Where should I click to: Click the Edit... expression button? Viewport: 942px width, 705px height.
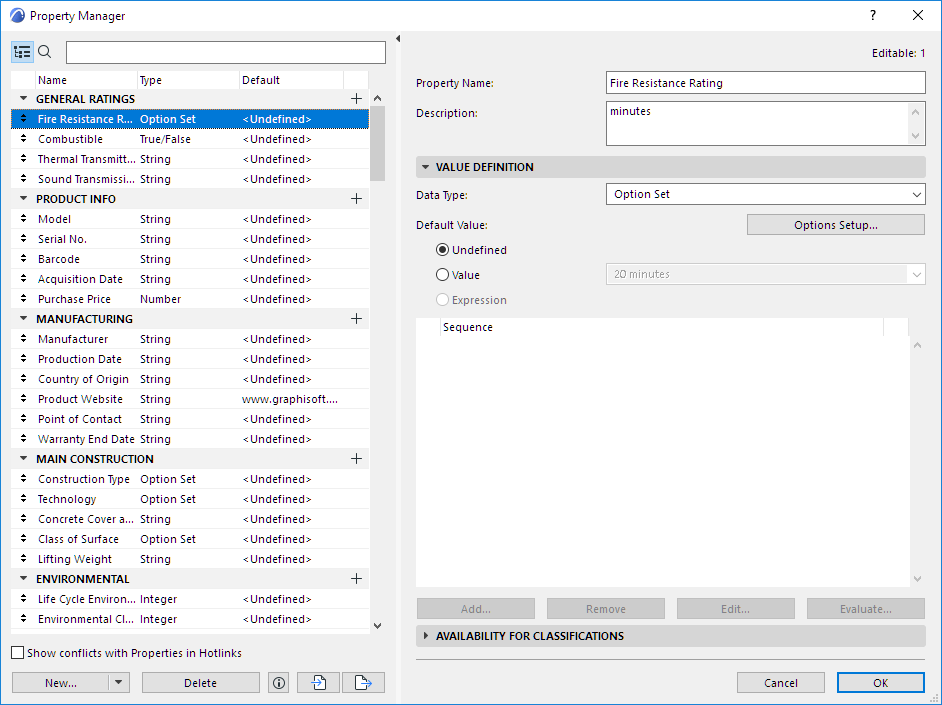(x=735, y=609)
